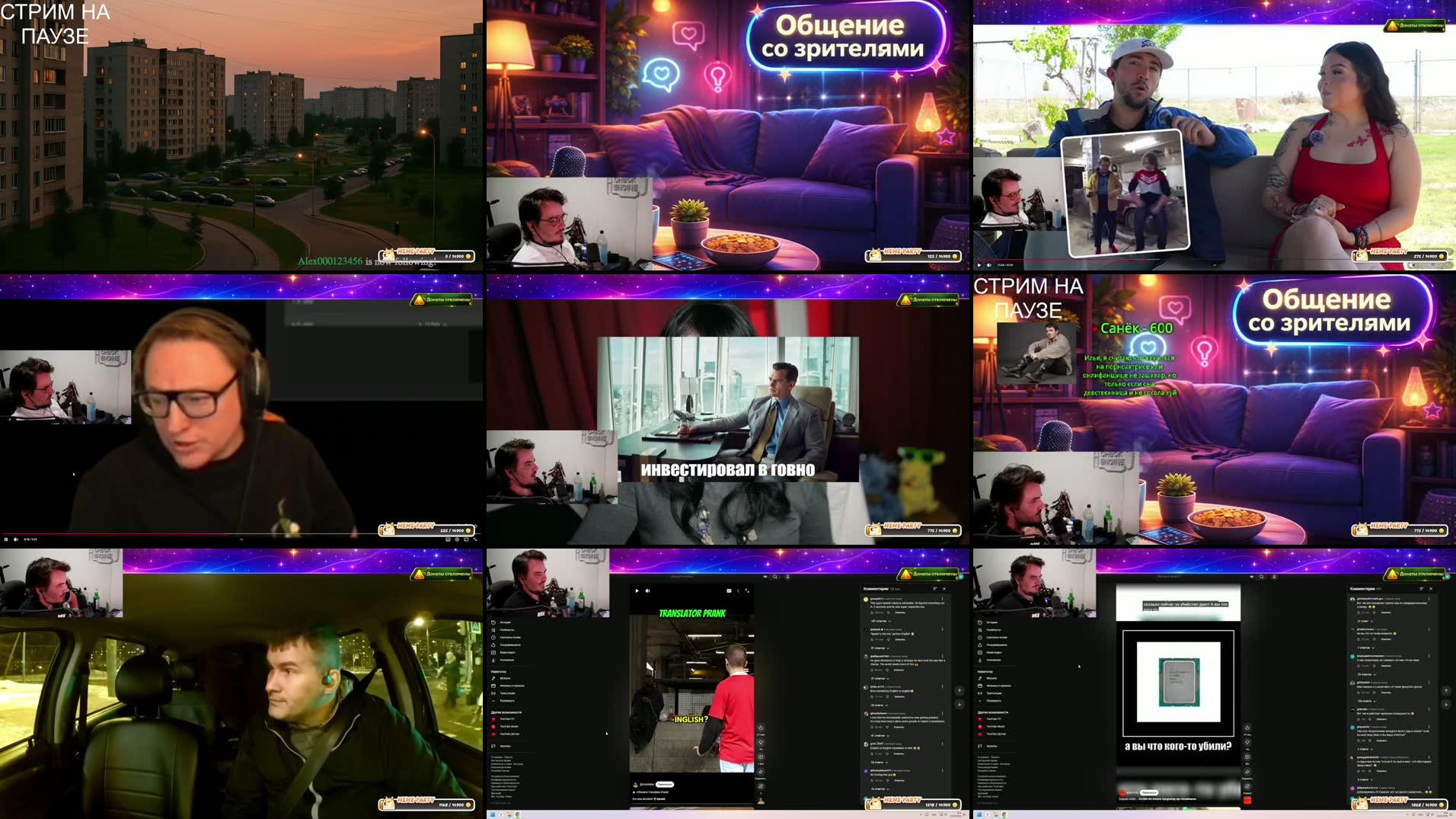Toggle mute with the speaker icon
Viewport: 1456px width, 819px height.
pos(647,590)
